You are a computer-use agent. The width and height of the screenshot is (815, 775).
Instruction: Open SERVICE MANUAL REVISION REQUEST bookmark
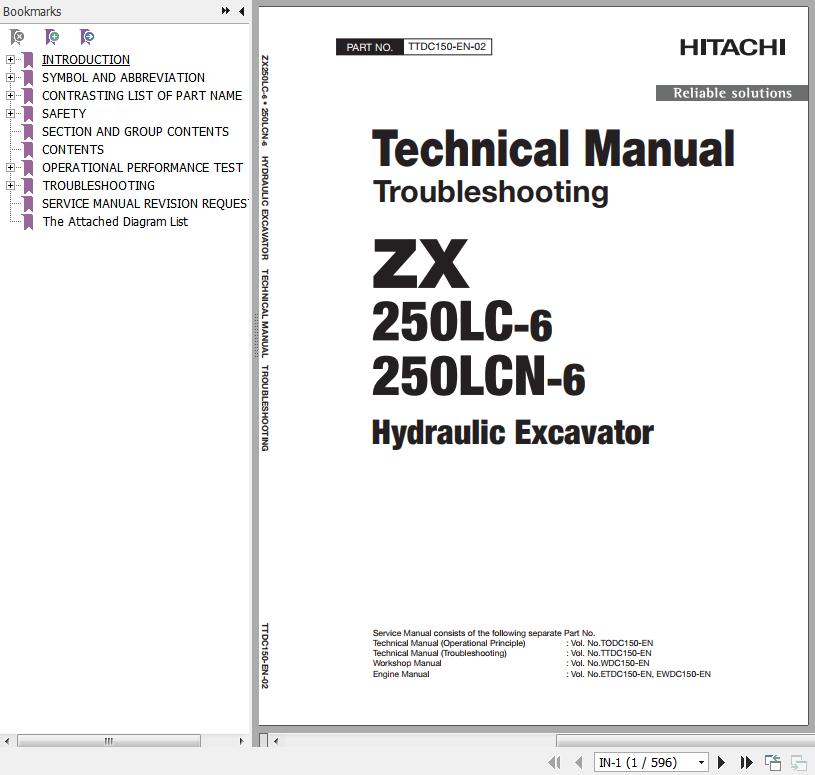click(145, 203)
